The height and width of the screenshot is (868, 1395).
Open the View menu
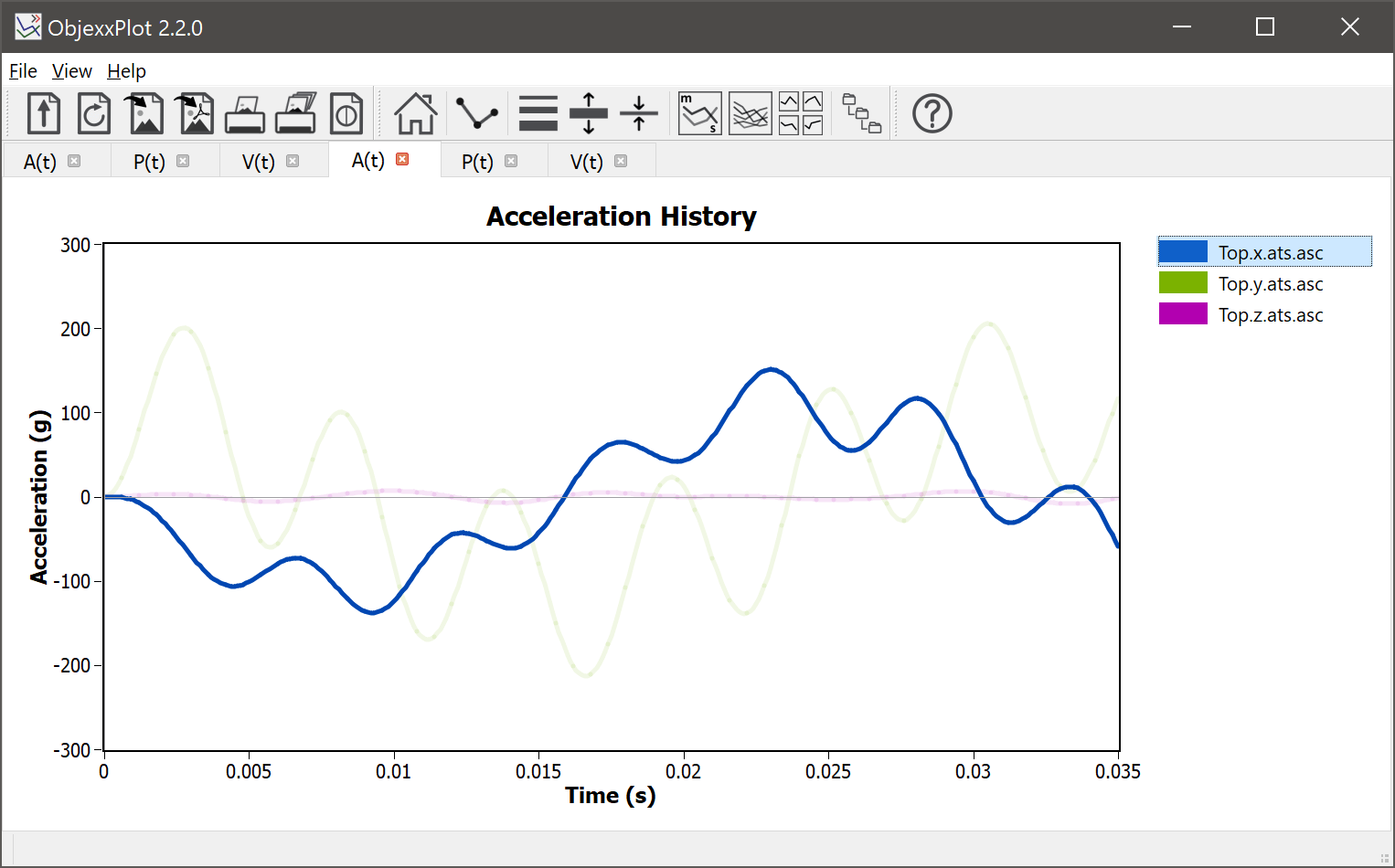[x=71, y=70]
